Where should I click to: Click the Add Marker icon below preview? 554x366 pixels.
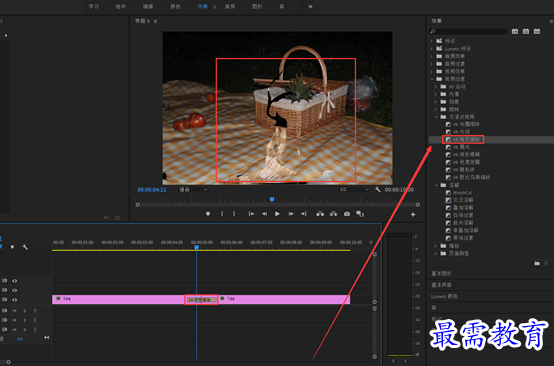coord(208,214)
